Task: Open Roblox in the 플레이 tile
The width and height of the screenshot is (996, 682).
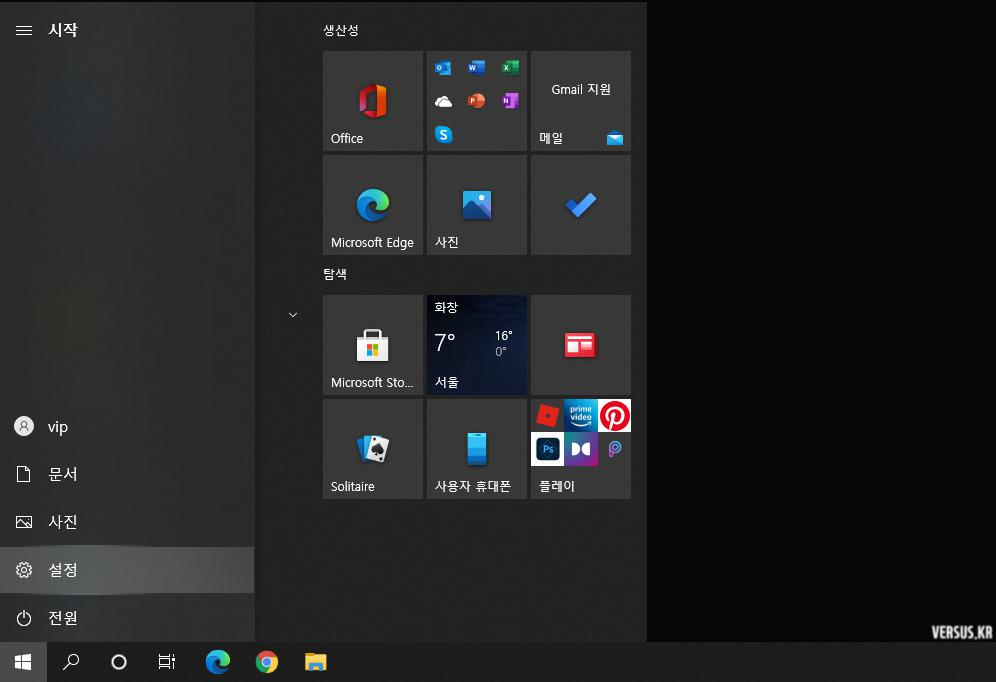Action: (547, 416)
